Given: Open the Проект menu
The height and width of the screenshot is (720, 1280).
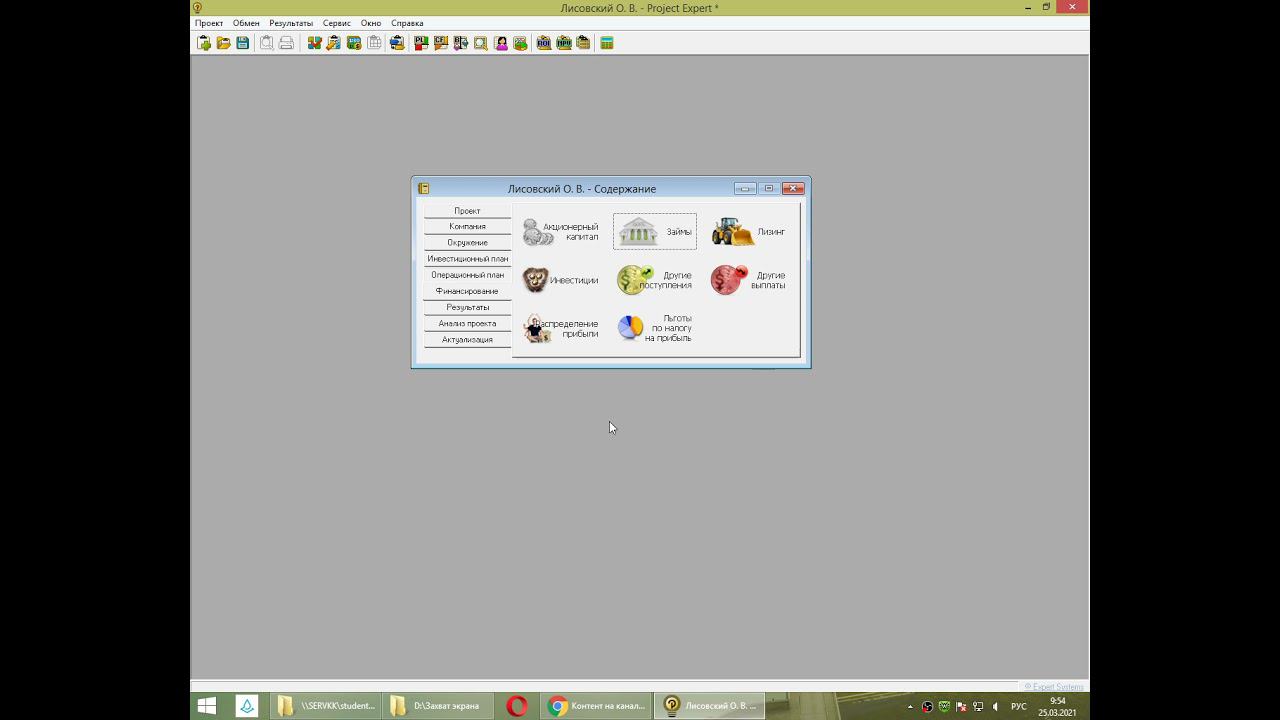Looking at the screenshot, I should coord(209,23).
